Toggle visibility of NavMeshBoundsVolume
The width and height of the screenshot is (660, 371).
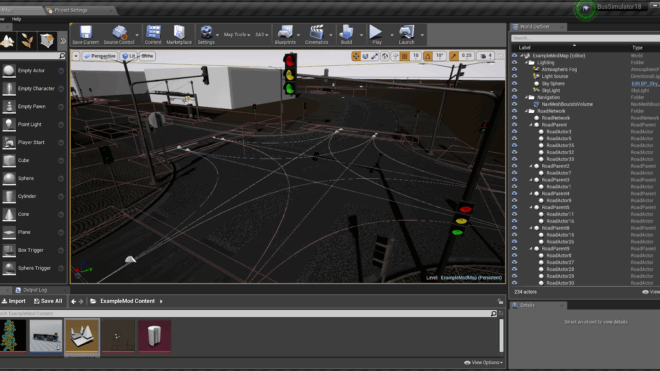[514, 104]
